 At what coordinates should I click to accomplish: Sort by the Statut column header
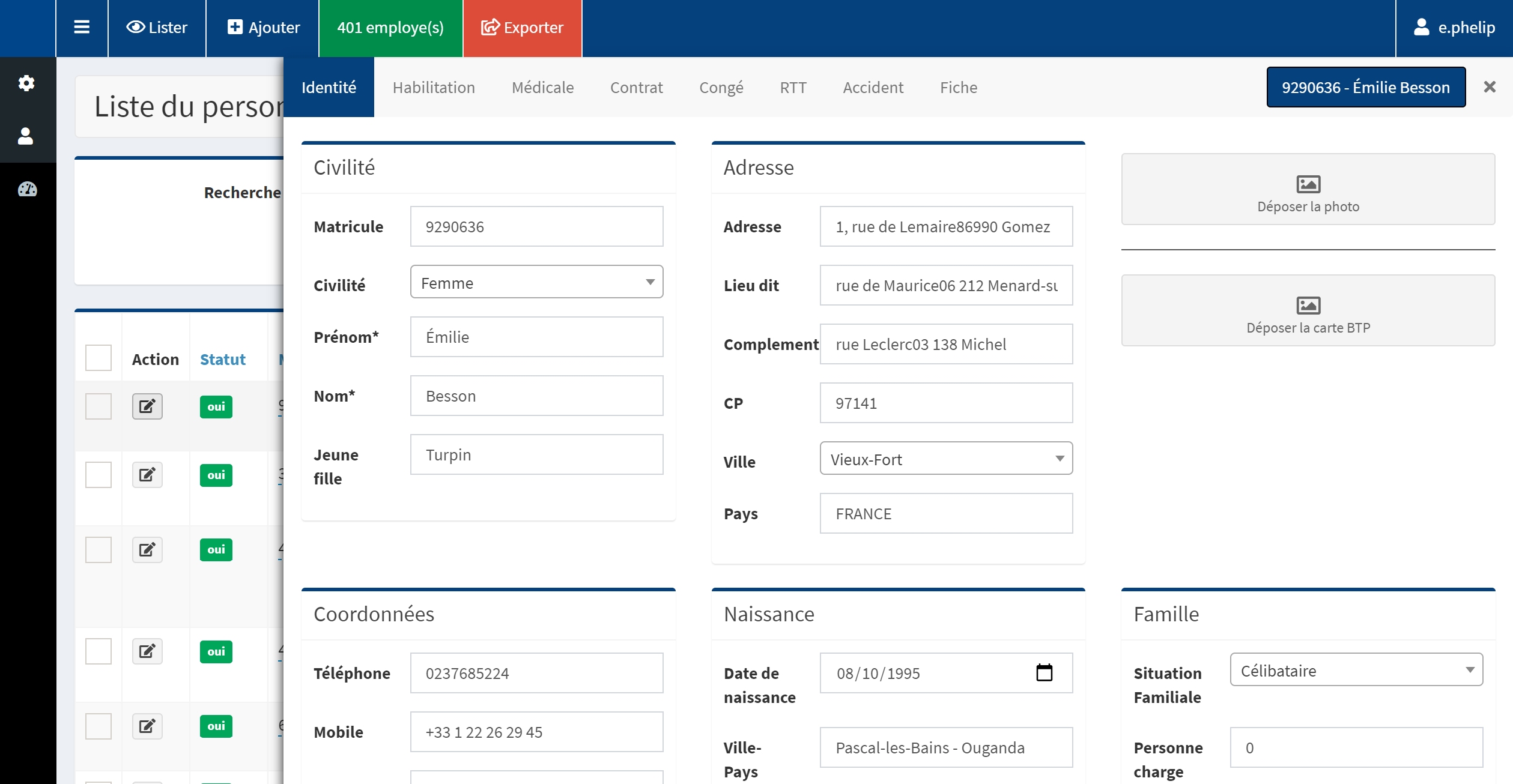(223, 359)
